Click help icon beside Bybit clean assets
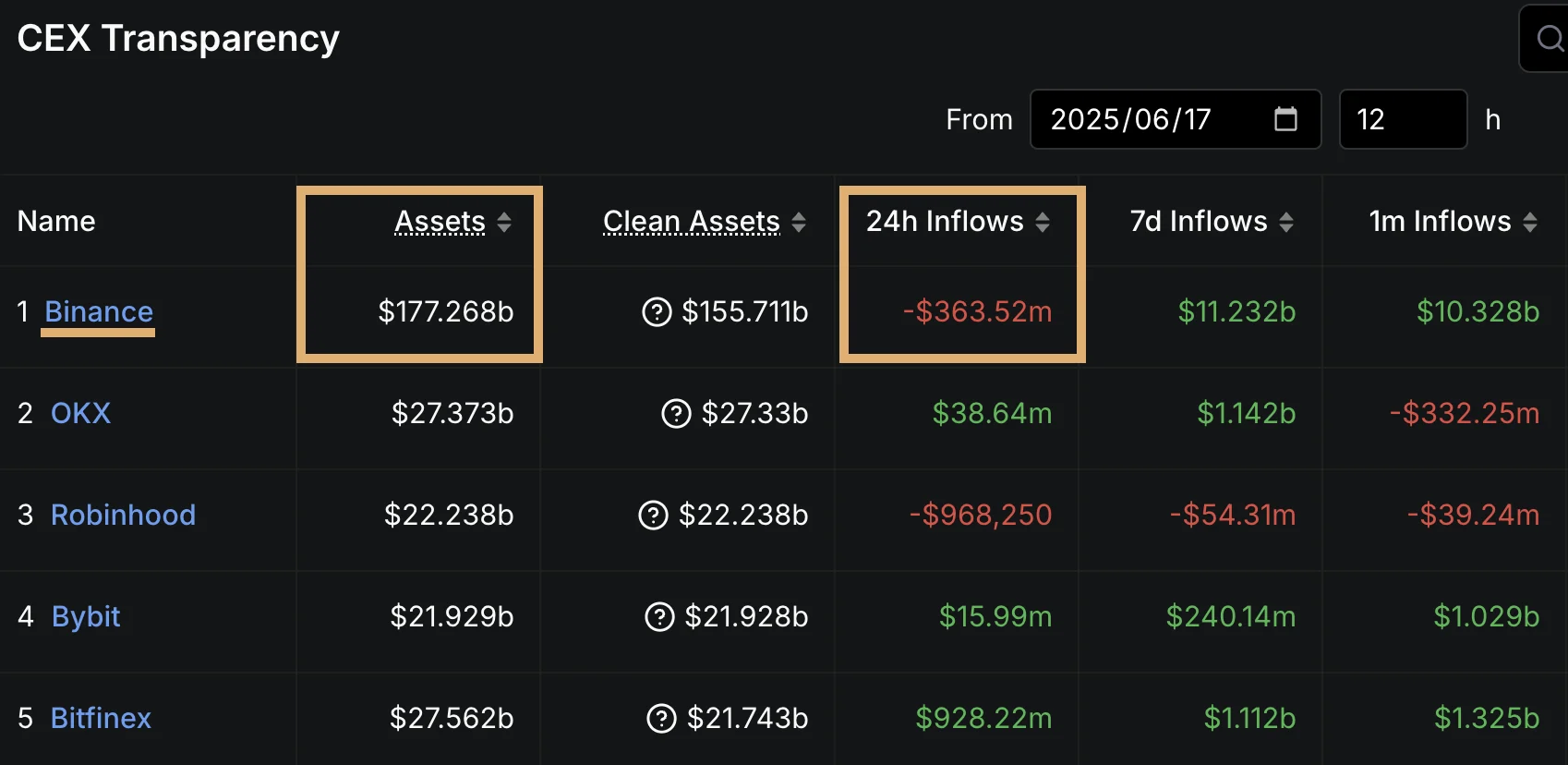1568x765 pixels. click(659, 616)
